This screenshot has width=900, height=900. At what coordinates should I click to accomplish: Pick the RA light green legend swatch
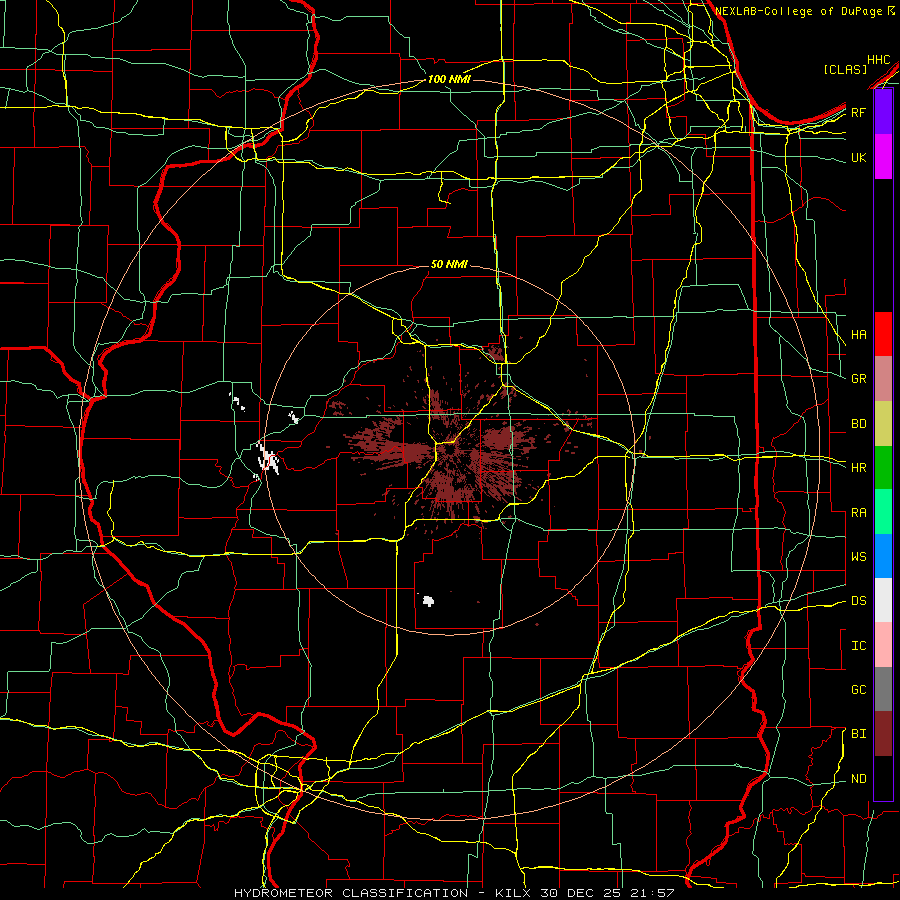coord(883,512)
